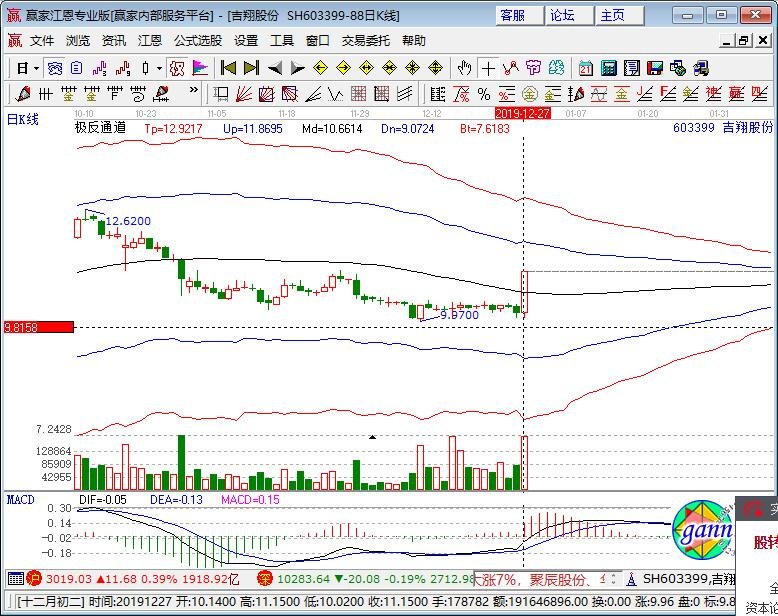Move chart right with black right arrow
Image resolution: width=778 pixels, height=616 pixels.
coord(297,68)
